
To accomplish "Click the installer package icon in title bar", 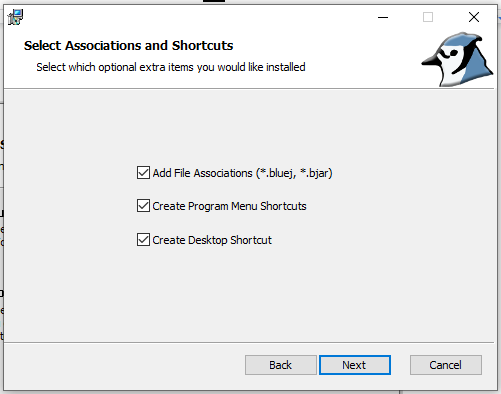I will click(15, 17).
